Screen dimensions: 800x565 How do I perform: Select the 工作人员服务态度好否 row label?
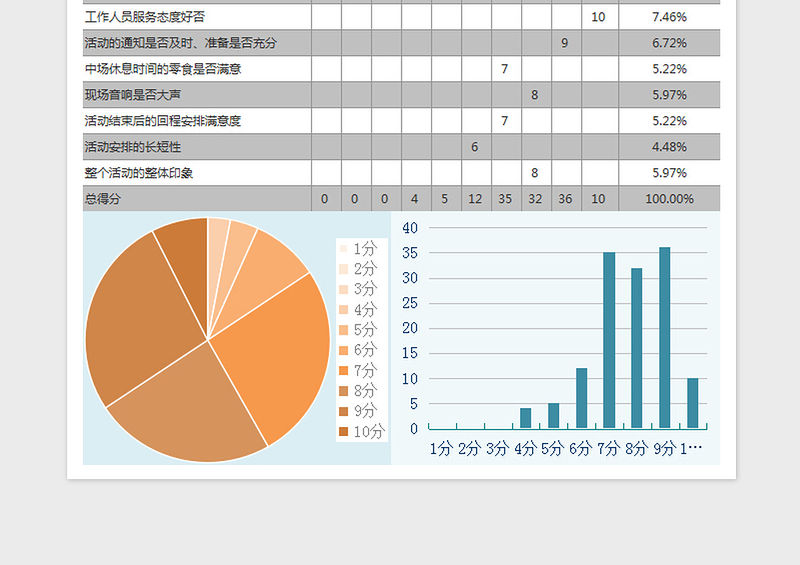coord(145,17)
